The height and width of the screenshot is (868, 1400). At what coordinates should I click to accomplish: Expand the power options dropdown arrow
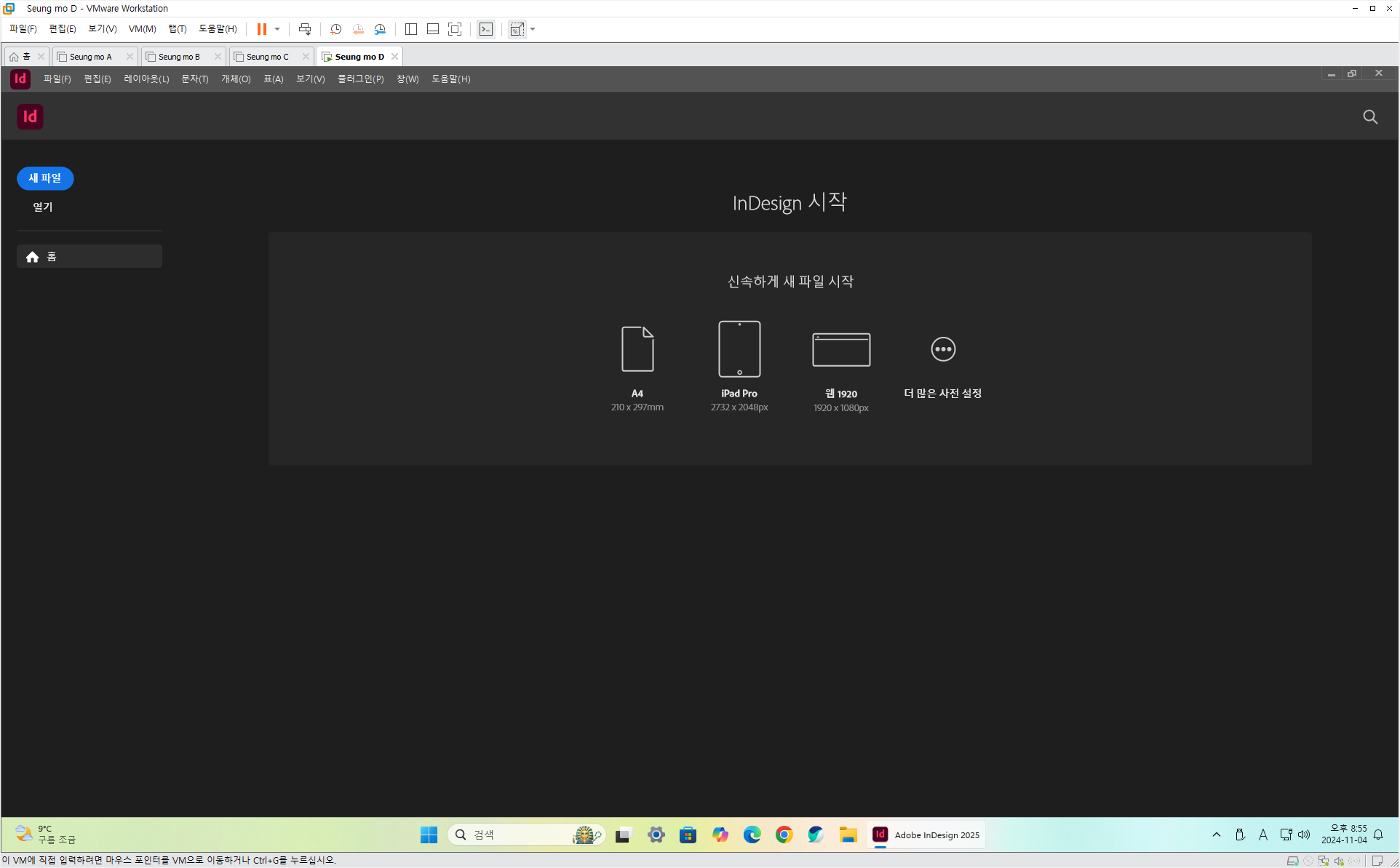[277, 29]
